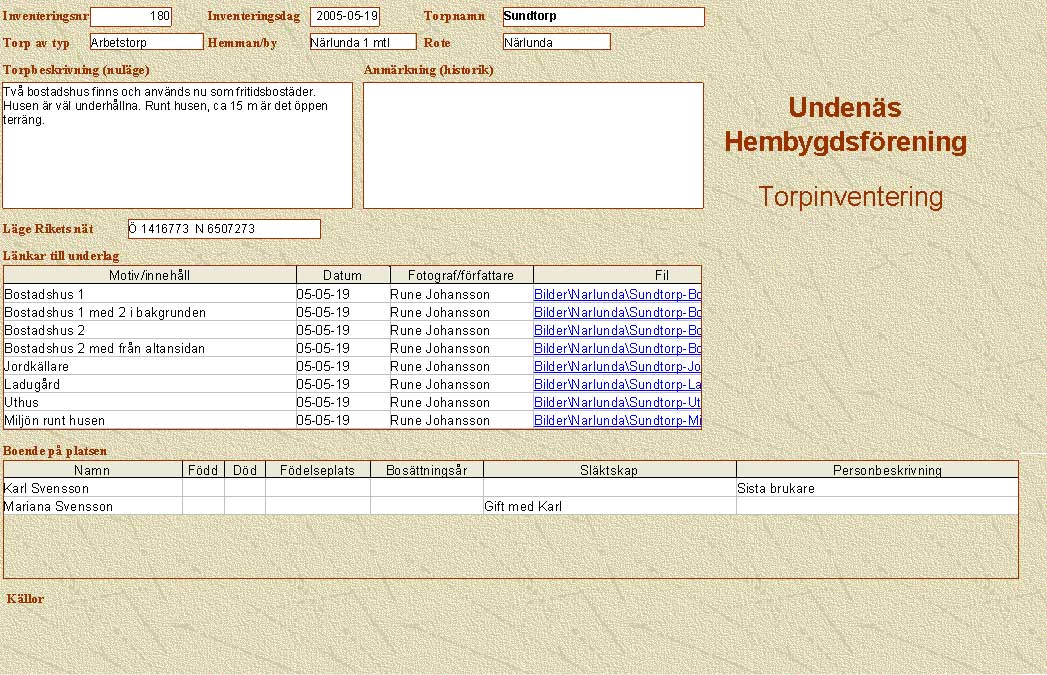Open the file link for Jordkällare row
Screen dimensions: 1047x675
pyautogui.click(x=617, y=367)
